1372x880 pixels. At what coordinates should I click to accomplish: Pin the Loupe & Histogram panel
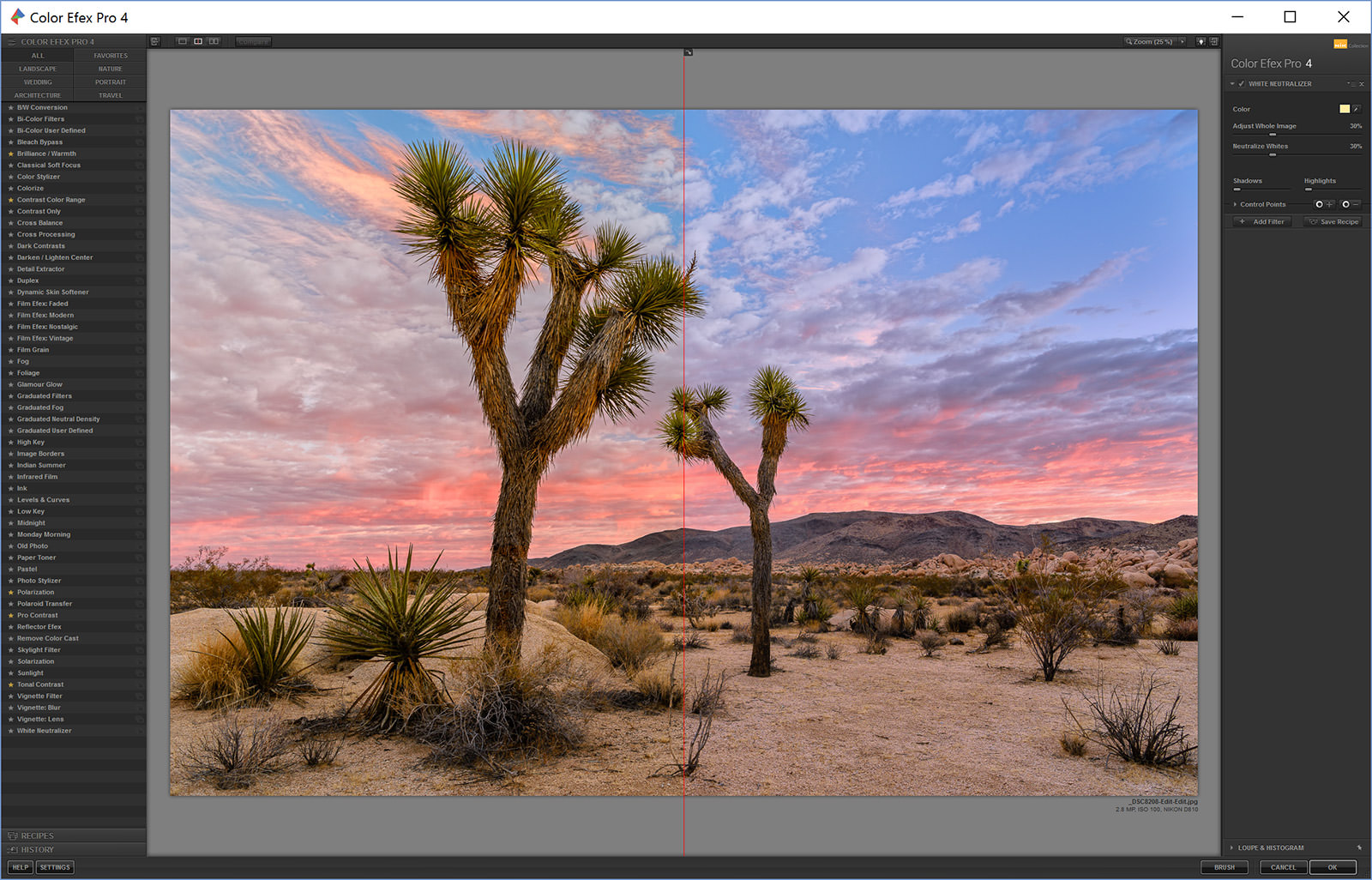(x=1359, y=847)
